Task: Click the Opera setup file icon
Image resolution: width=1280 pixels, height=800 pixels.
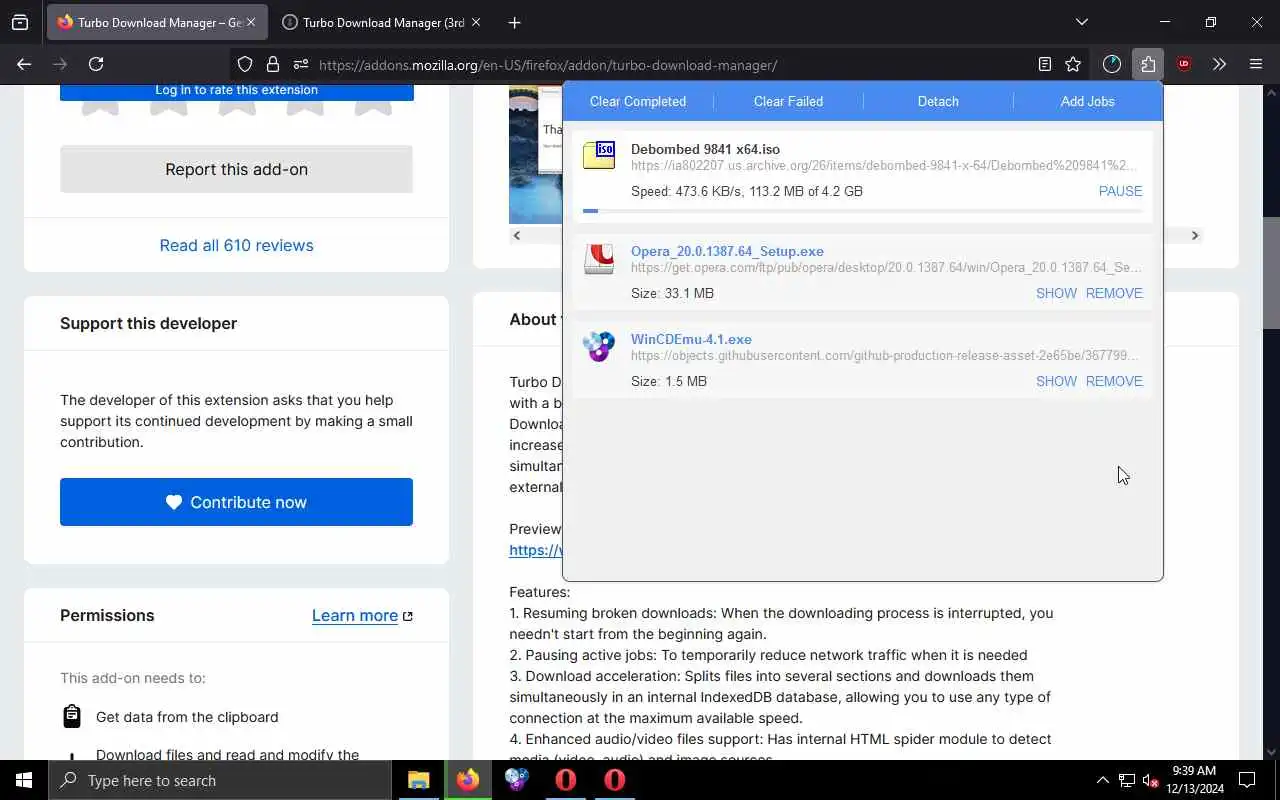Action: (x=599, y=259)
